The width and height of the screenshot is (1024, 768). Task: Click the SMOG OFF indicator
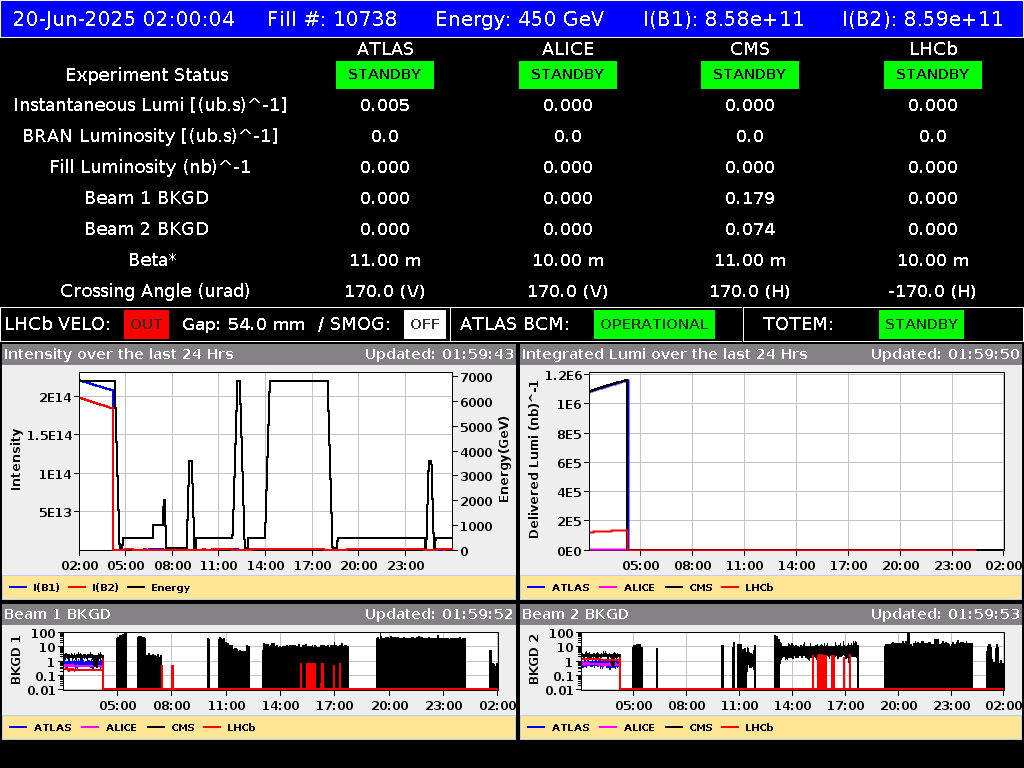pyautogui.click(x=425, y=325)
